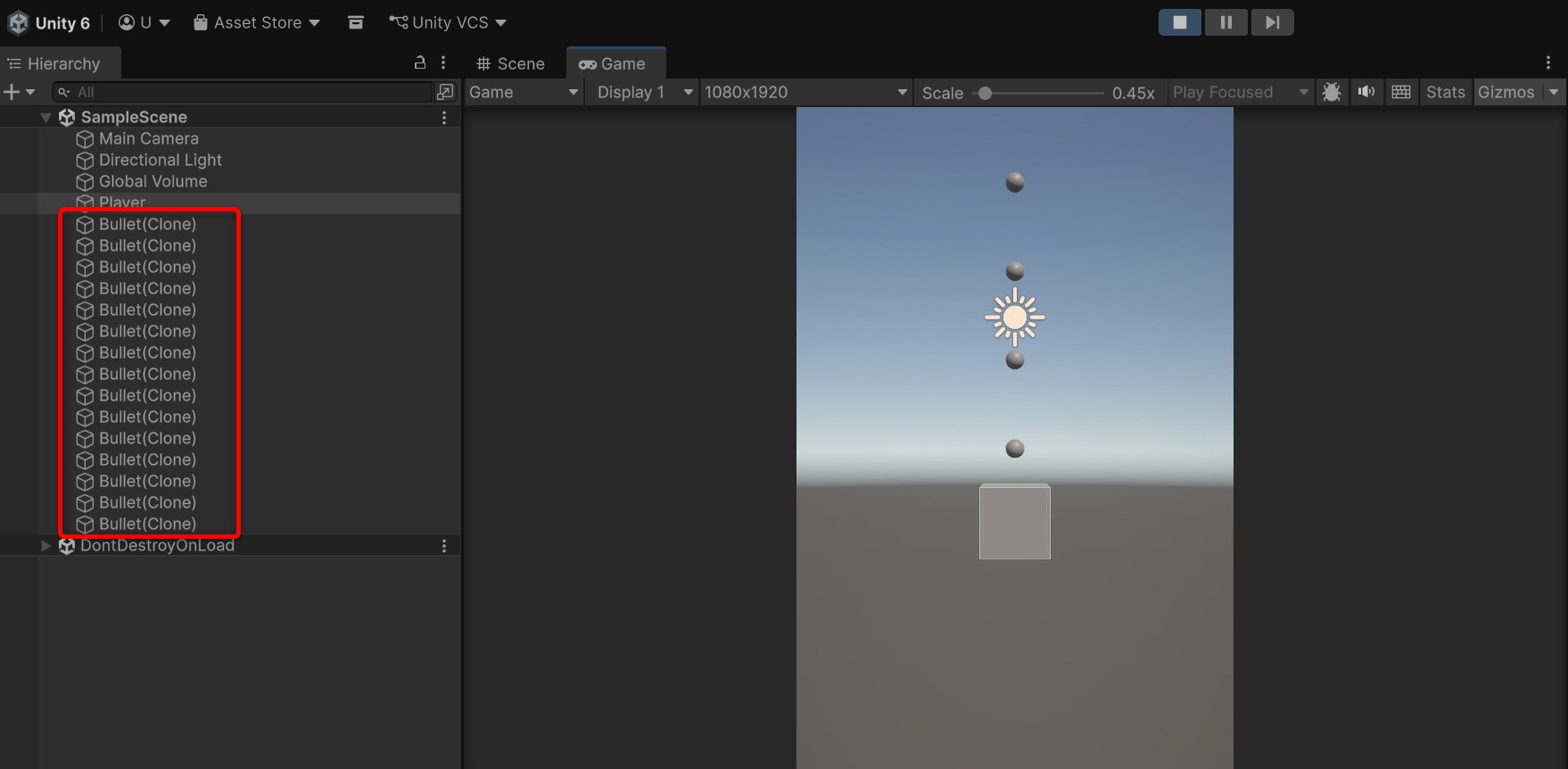Pause the running game
Viewport: 1568px width, 769px height.
(1226, 22)
